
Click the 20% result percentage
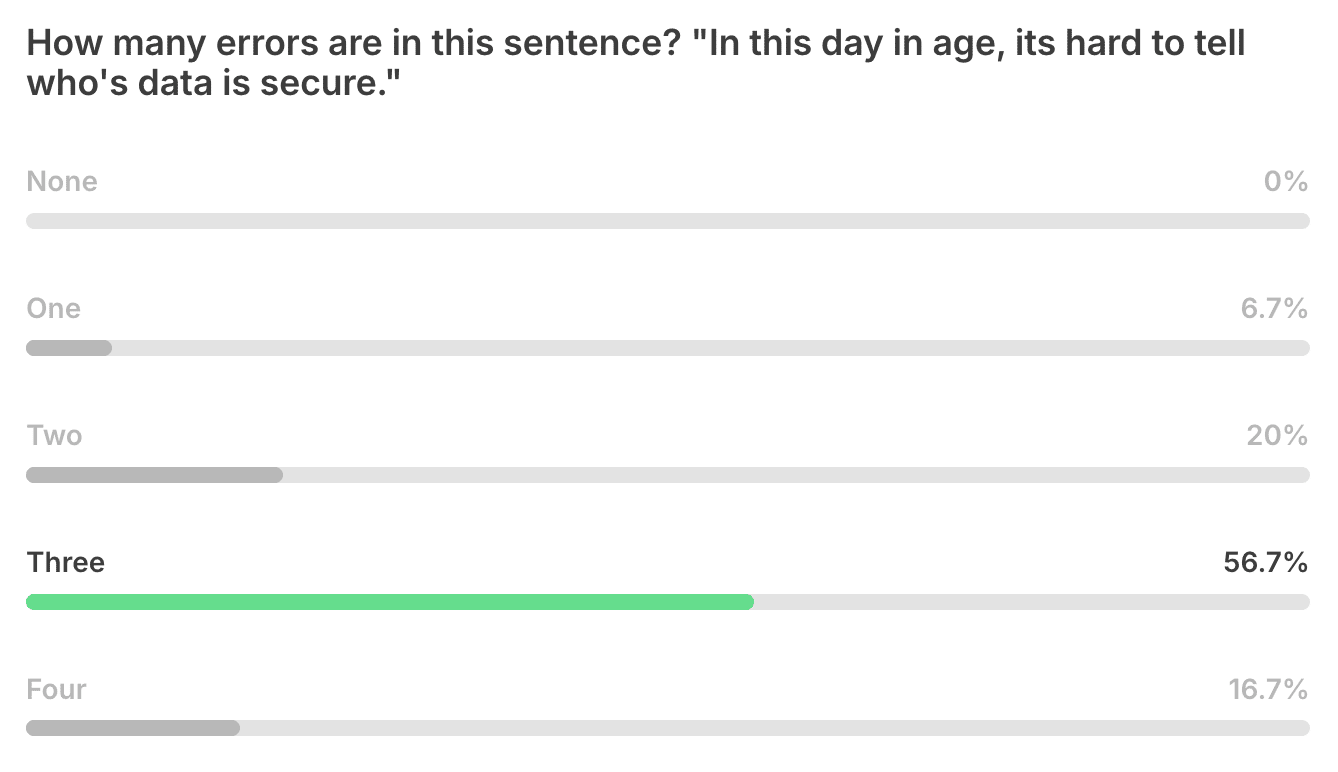coord(1277,436)
